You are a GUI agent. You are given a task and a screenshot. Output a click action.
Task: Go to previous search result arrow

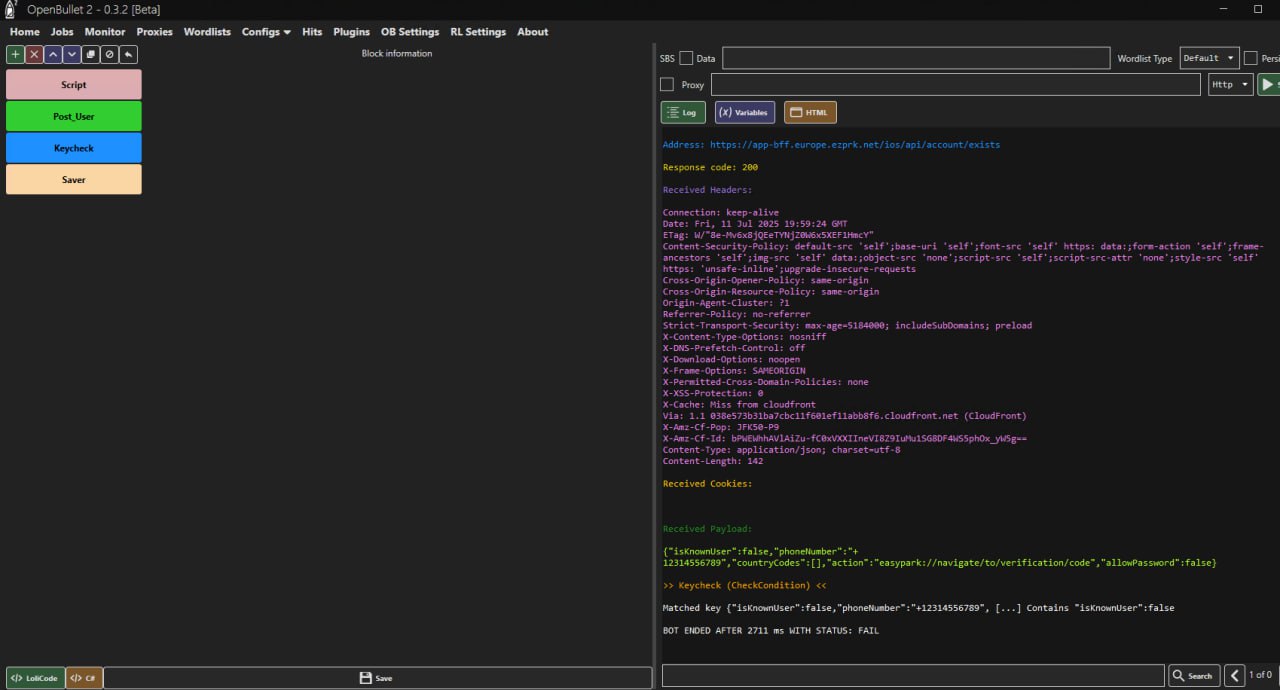click(x=1235, y=676)
